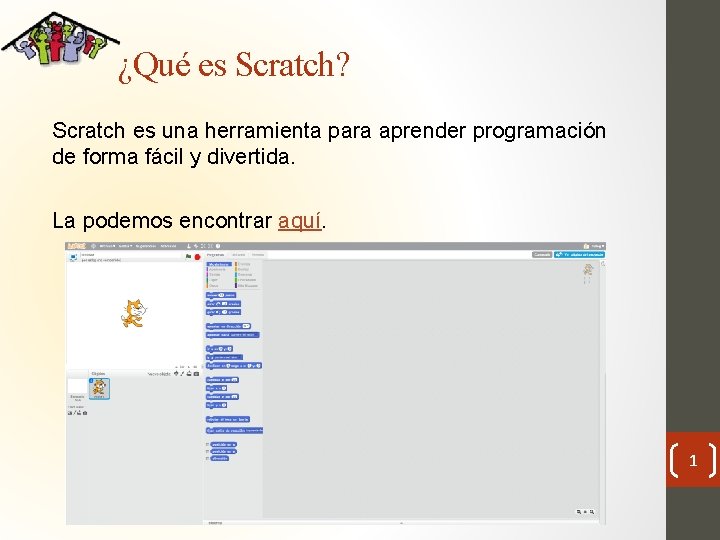Select the Control block category
Image resolution: width=720 pixels, height=540 pixels.
click(243, 270)
